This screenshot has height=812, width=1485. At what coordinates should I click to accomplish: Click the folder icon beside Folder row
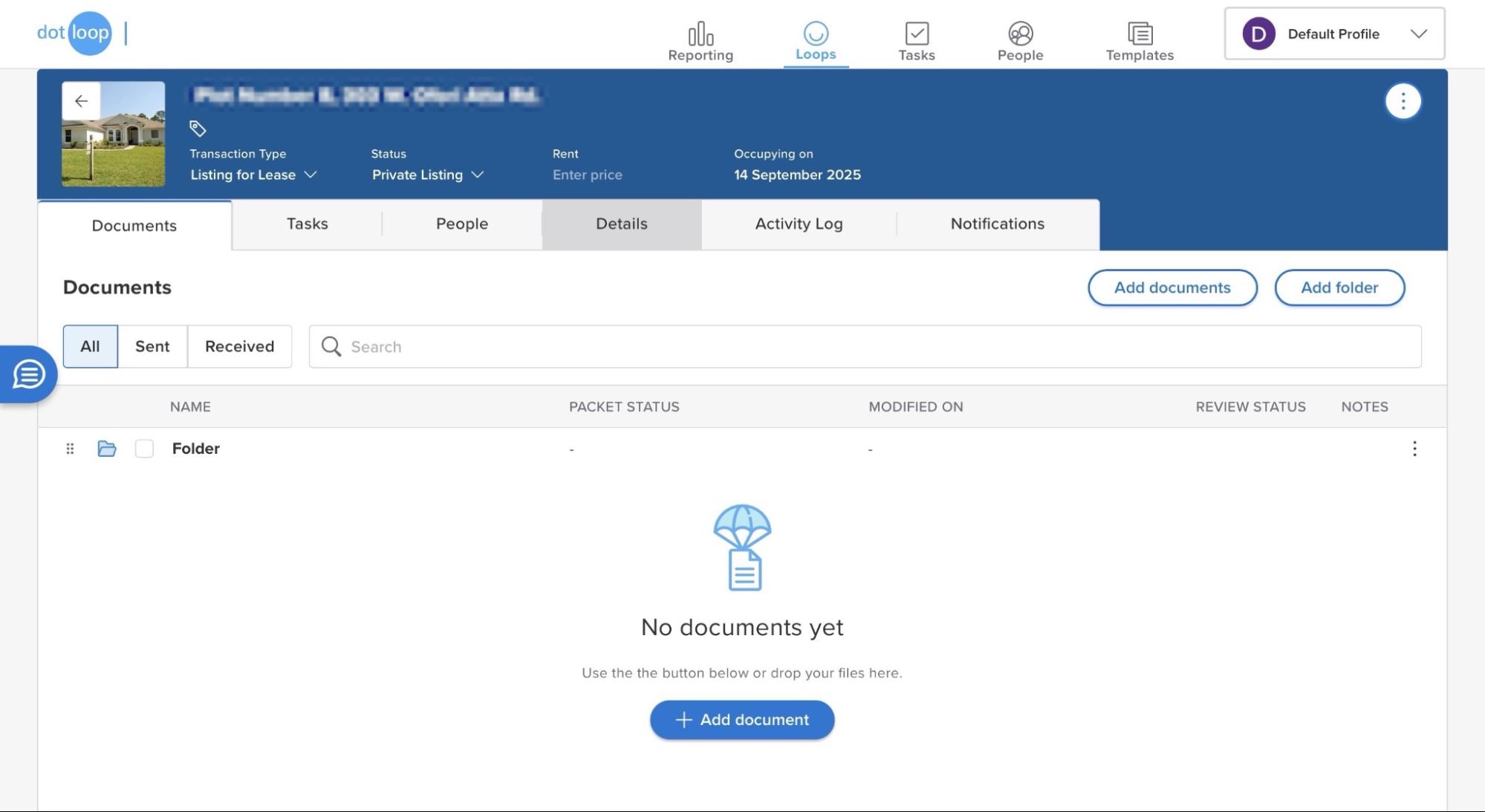point(107,448)
